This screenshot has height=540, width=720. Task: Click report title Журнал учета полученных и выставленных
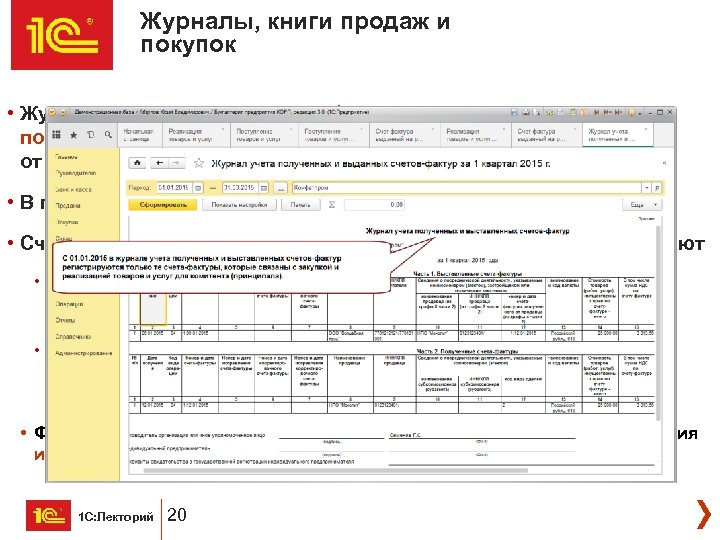click(x=467, y=231)
